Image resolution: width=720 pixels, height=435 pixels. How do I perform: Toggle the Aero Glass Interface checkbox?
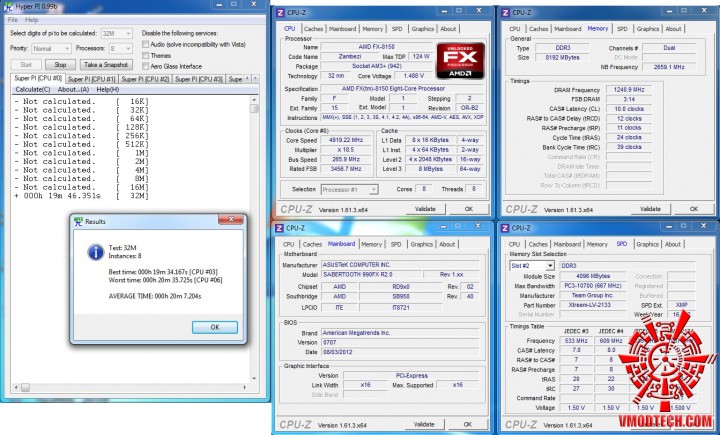coord(146,66)
